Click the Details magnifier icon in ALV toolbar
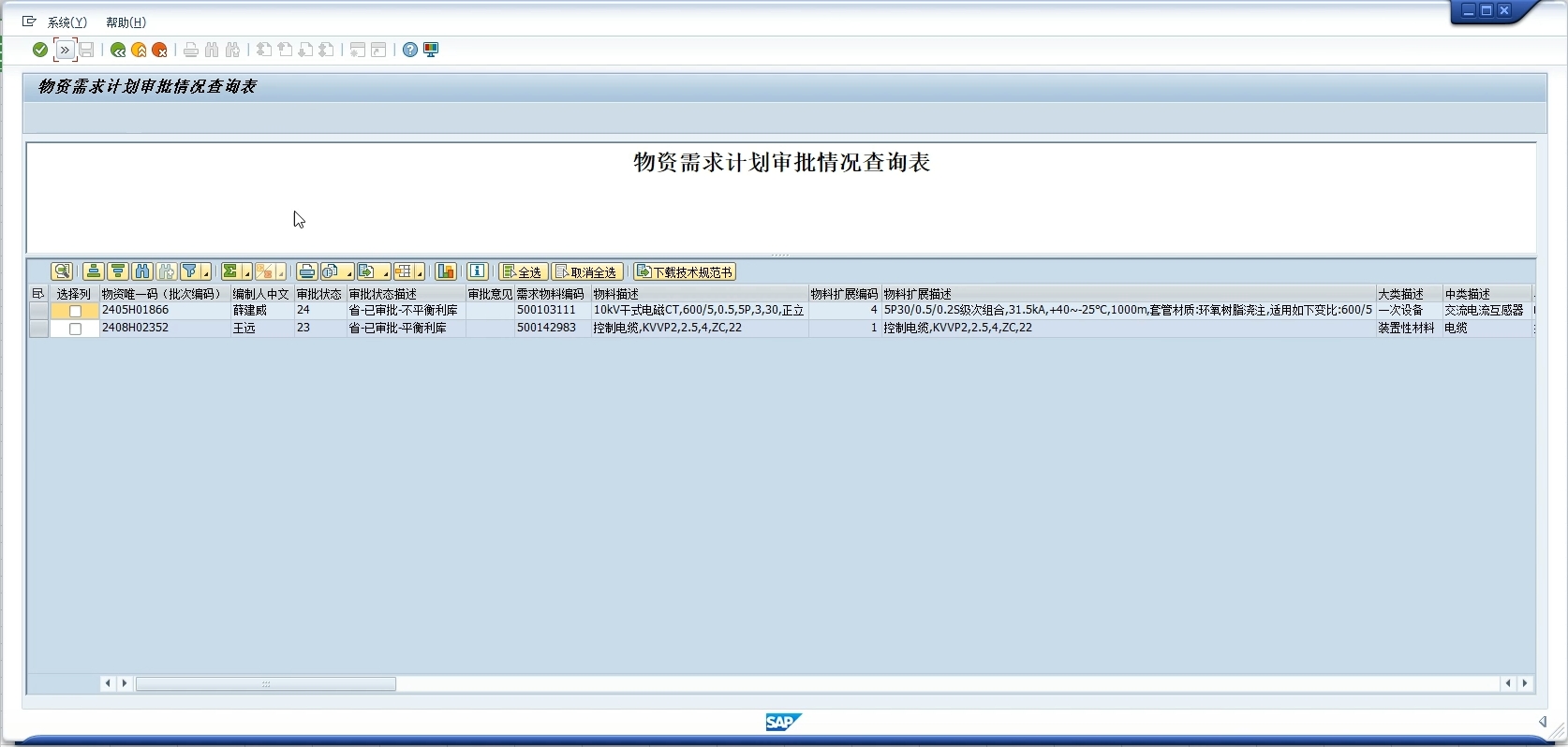Image resolution: width=1568 pixels, height=747 pixels. (x=62, y=271)
